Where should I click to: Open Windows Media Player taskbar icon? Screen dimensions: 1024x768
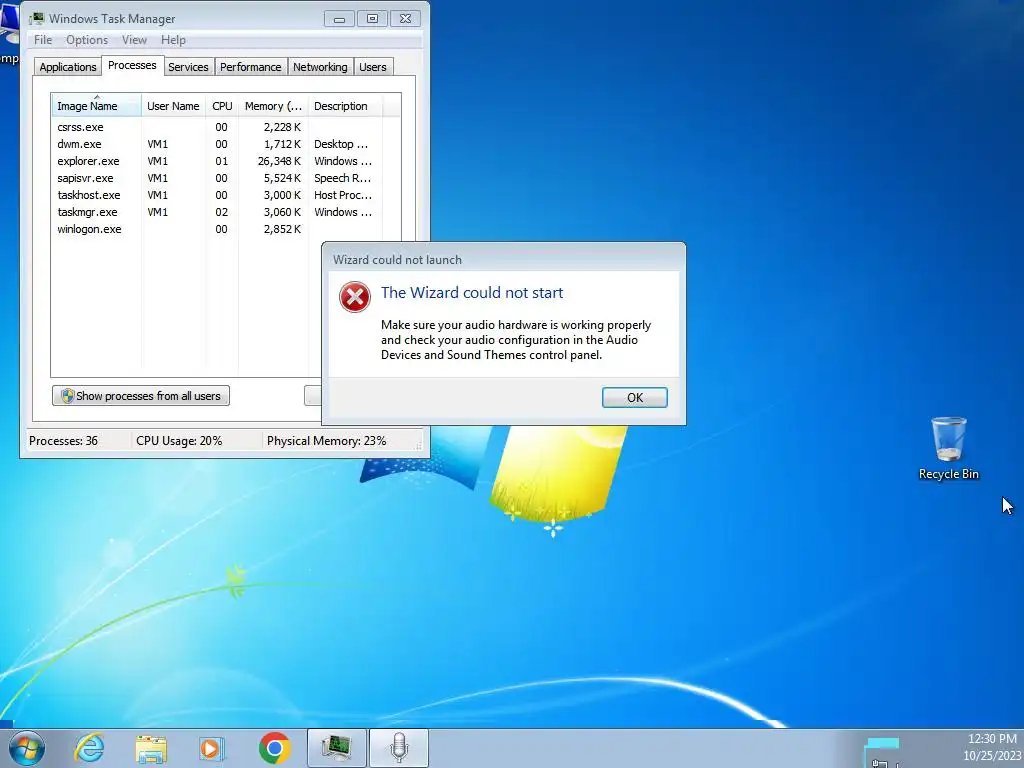click(x=211, y=748)
